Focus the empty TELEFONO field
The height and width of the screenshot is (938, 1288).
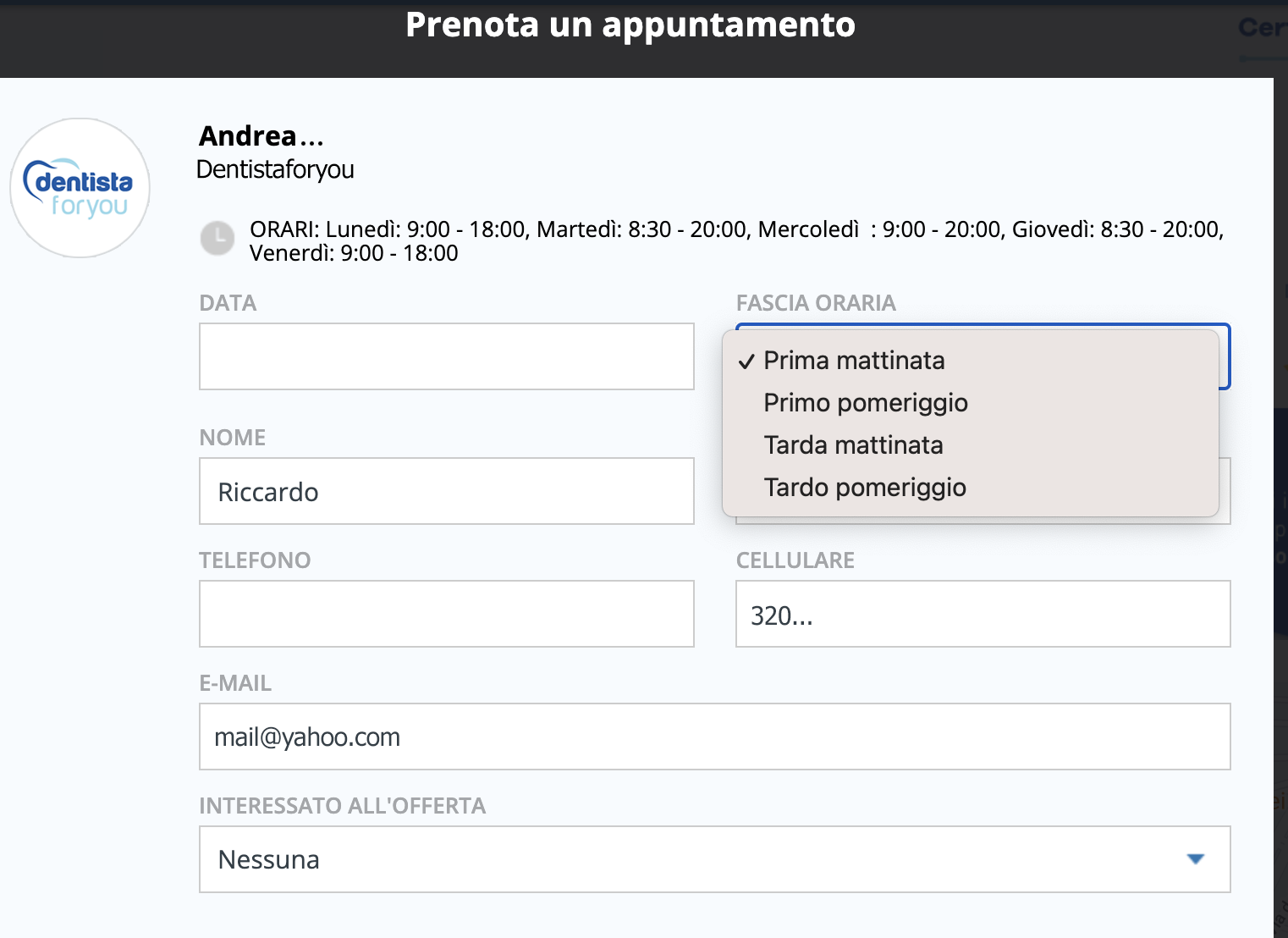click(x=446, y=614)
